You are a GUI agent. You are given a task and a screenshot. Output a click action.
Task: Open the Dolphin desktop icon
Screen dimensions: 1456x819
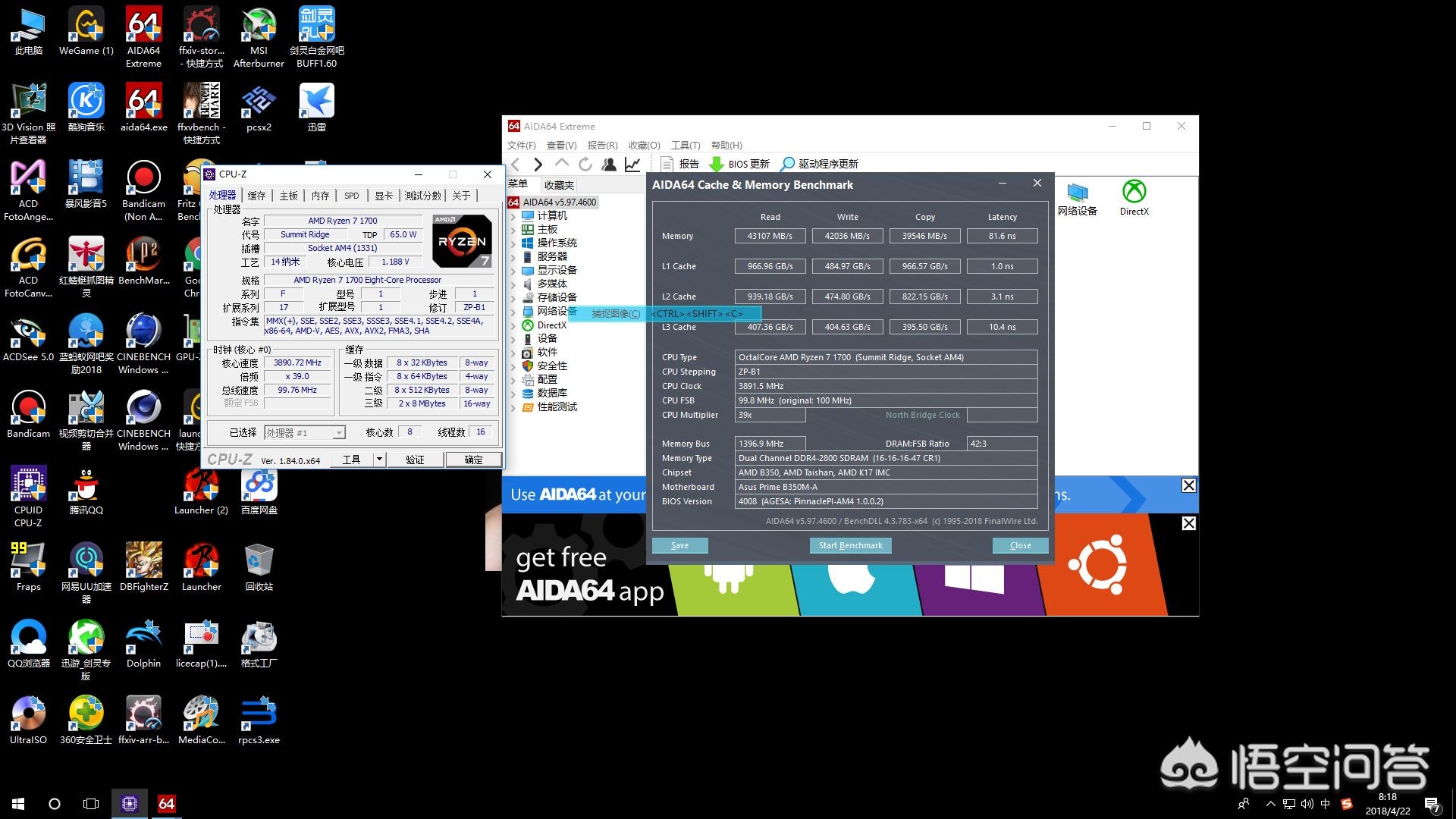(x=144, y=644)
